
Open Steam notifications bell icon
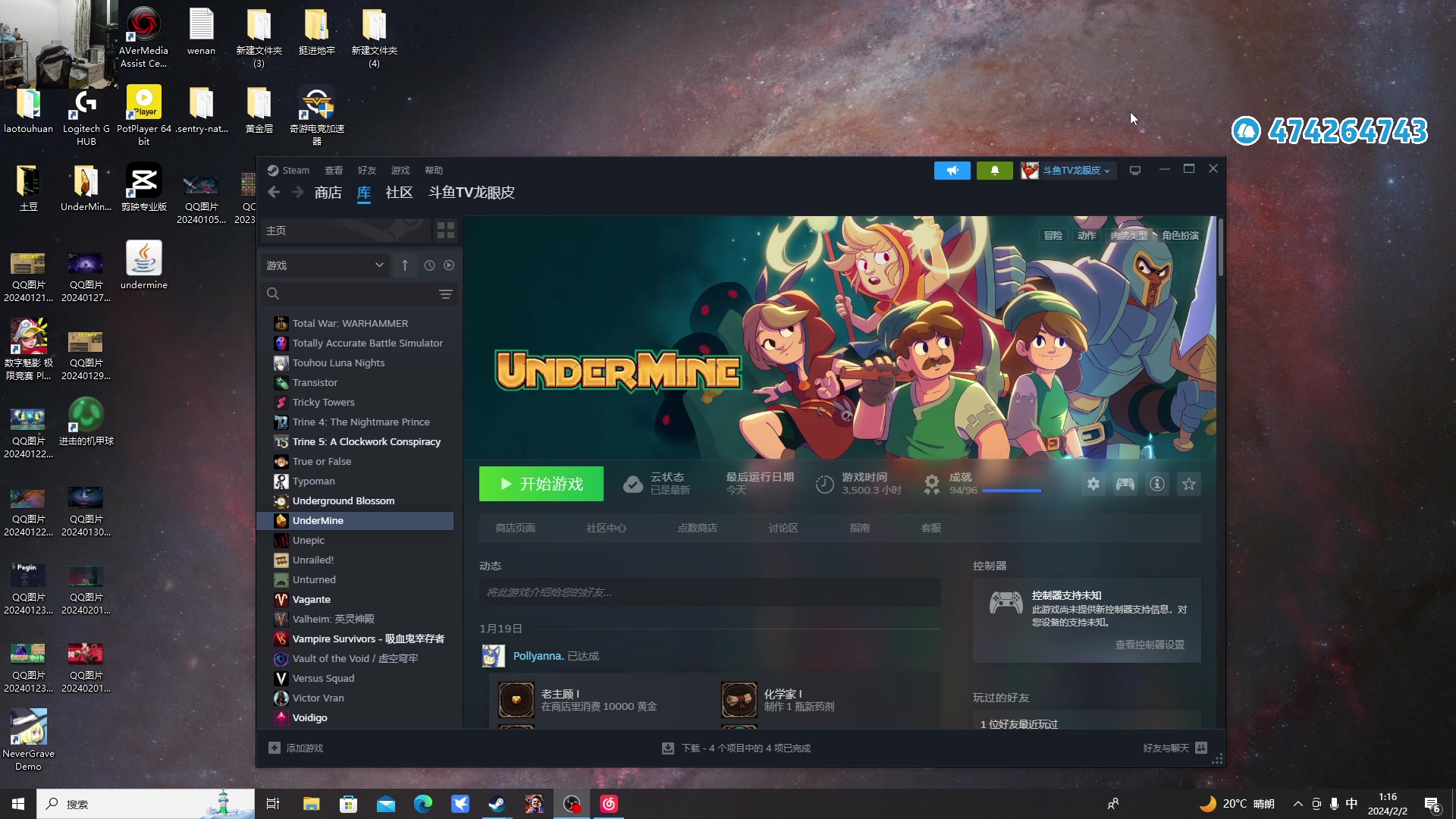994,171
